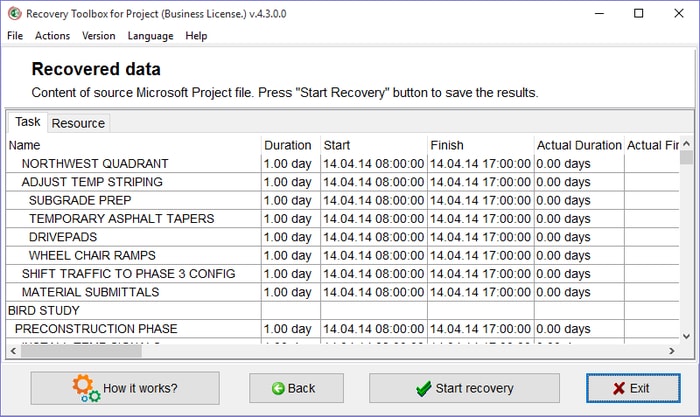
Task: Click the Recovery Toolbox app icon in title bar
Action: [x=15, y=13]
